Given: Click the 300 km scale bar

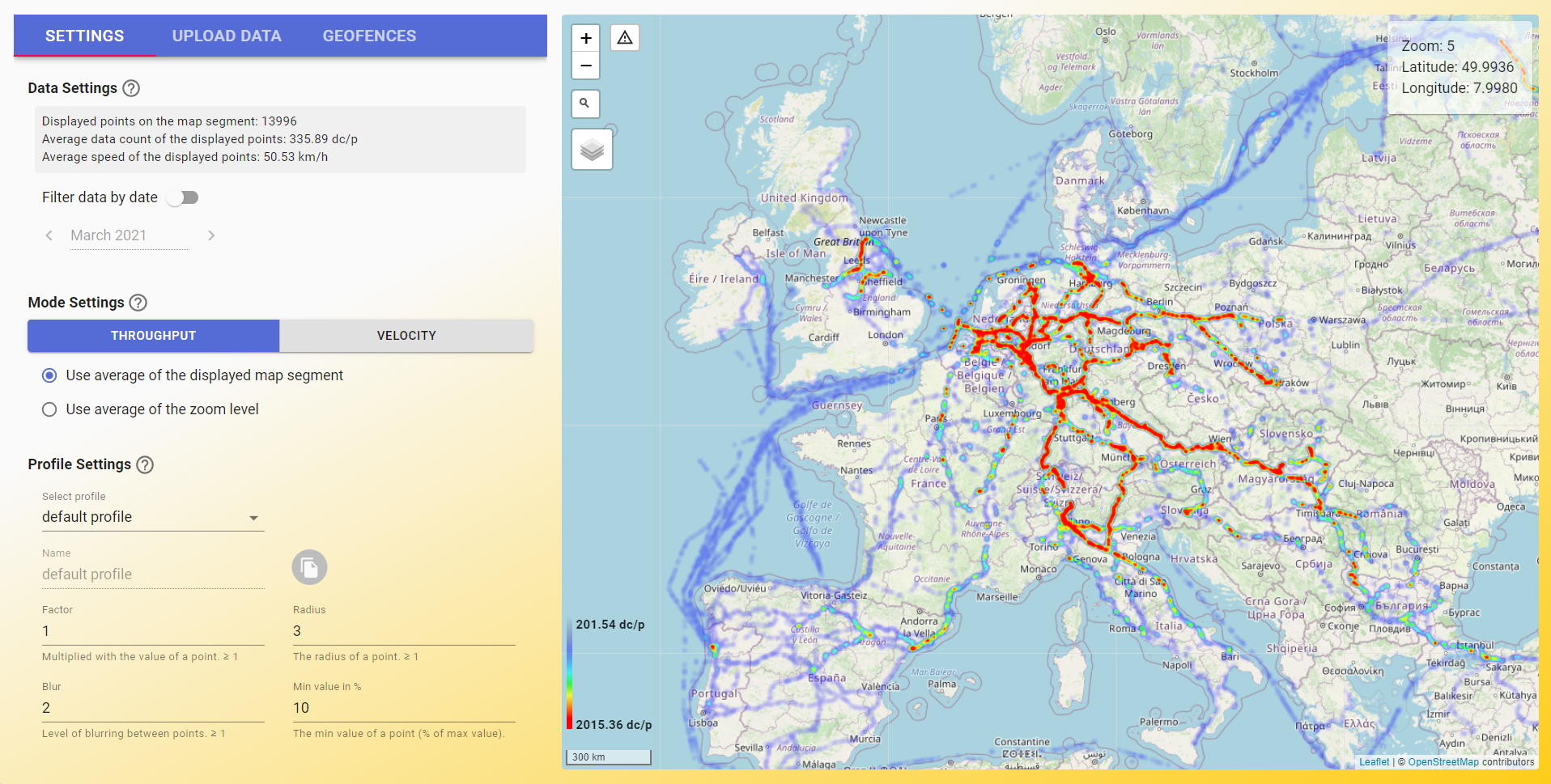Looking at the screenshot, I should coord(608,757).
